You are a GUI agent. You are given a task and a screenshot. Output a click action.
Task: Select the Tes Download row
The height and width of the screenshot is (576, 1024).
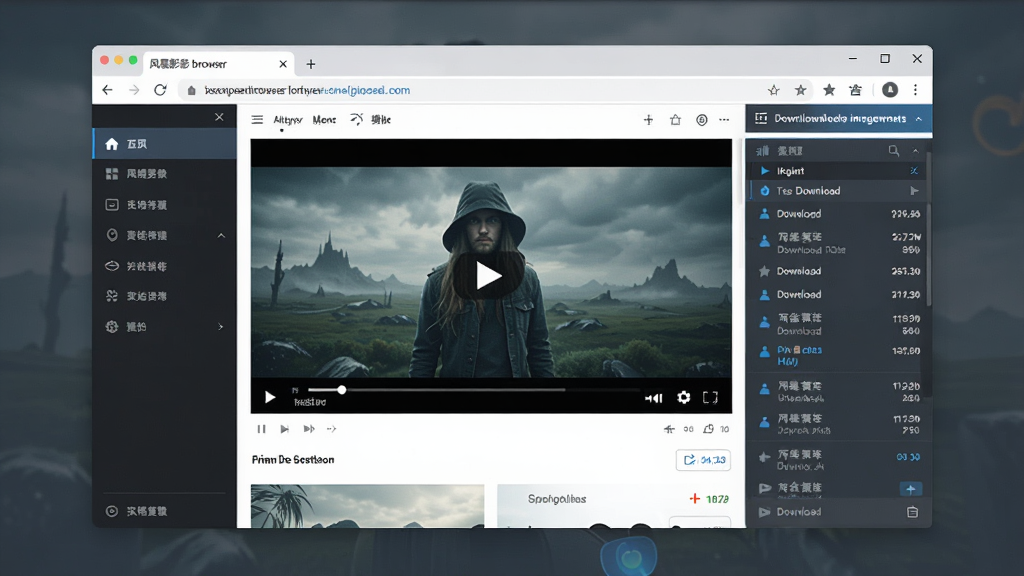(836, 191)
